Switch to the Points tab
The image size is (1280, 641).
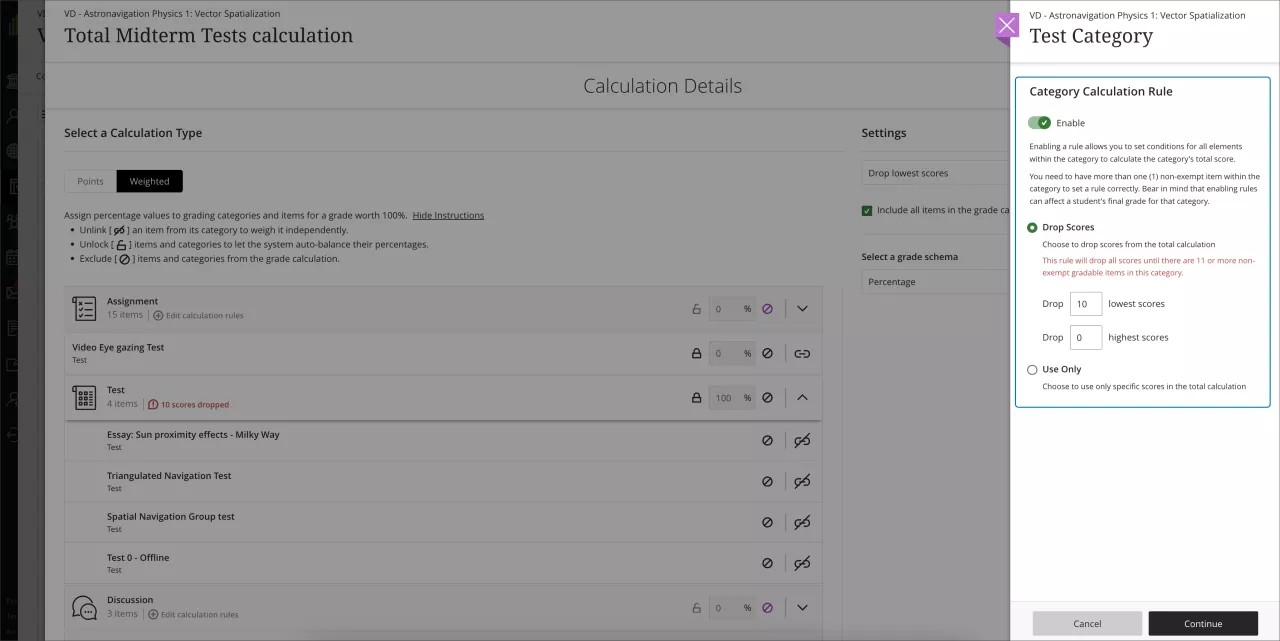(x=90, y=181)
